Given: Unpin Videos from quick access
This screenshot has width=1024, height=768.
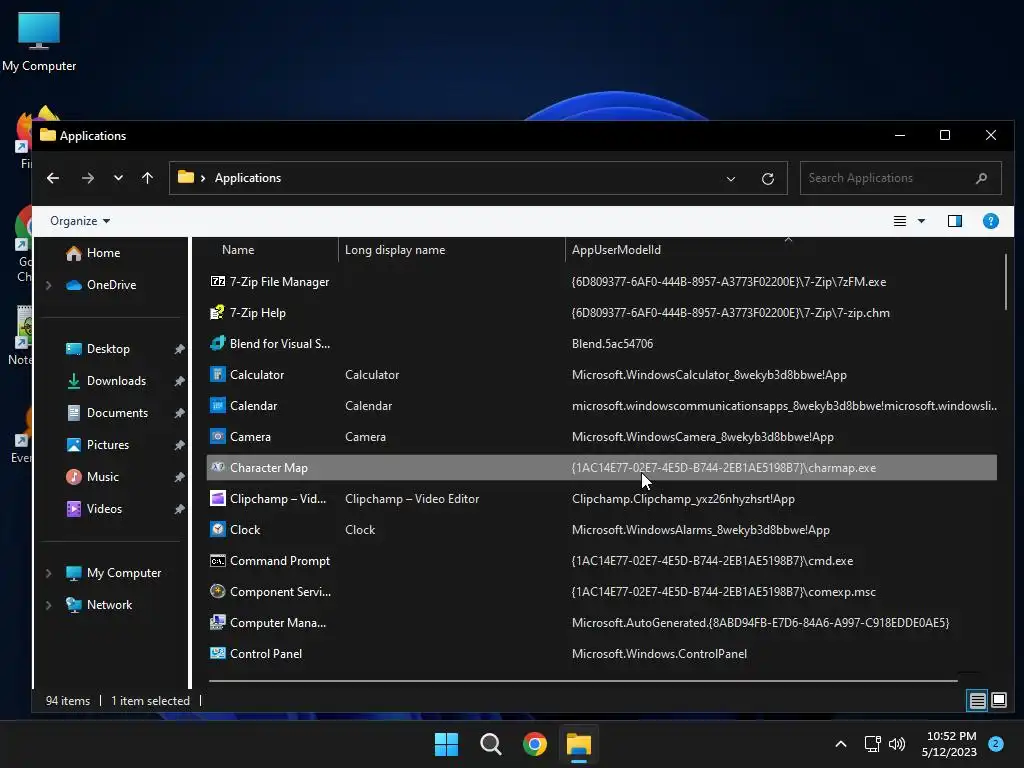Looking at the screenshot, I should 180,509.
